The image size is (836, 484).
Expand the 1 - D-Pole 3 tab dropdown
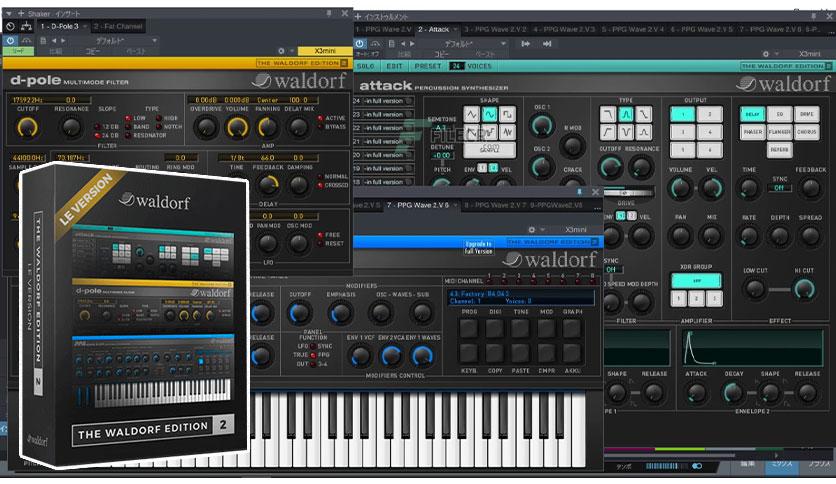[84, 26]
